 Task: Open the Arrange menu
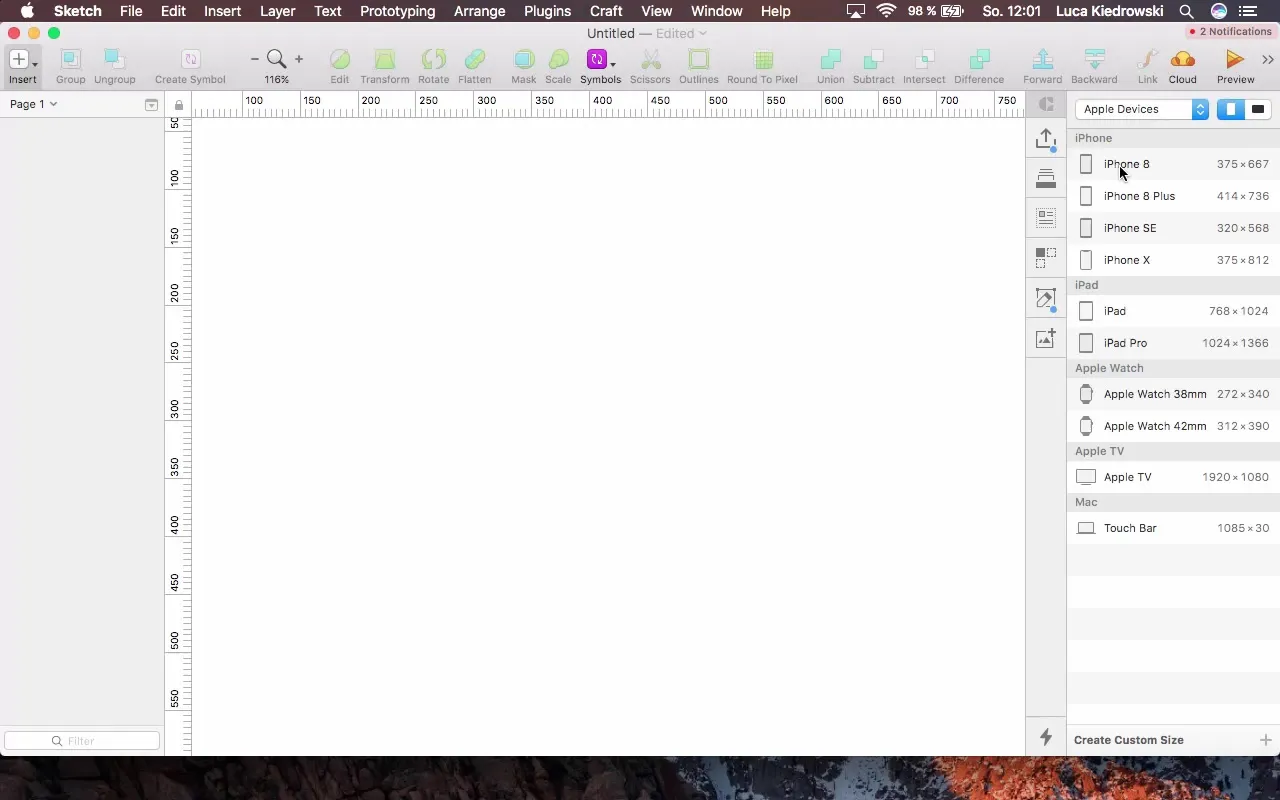[x=479, y=11]
